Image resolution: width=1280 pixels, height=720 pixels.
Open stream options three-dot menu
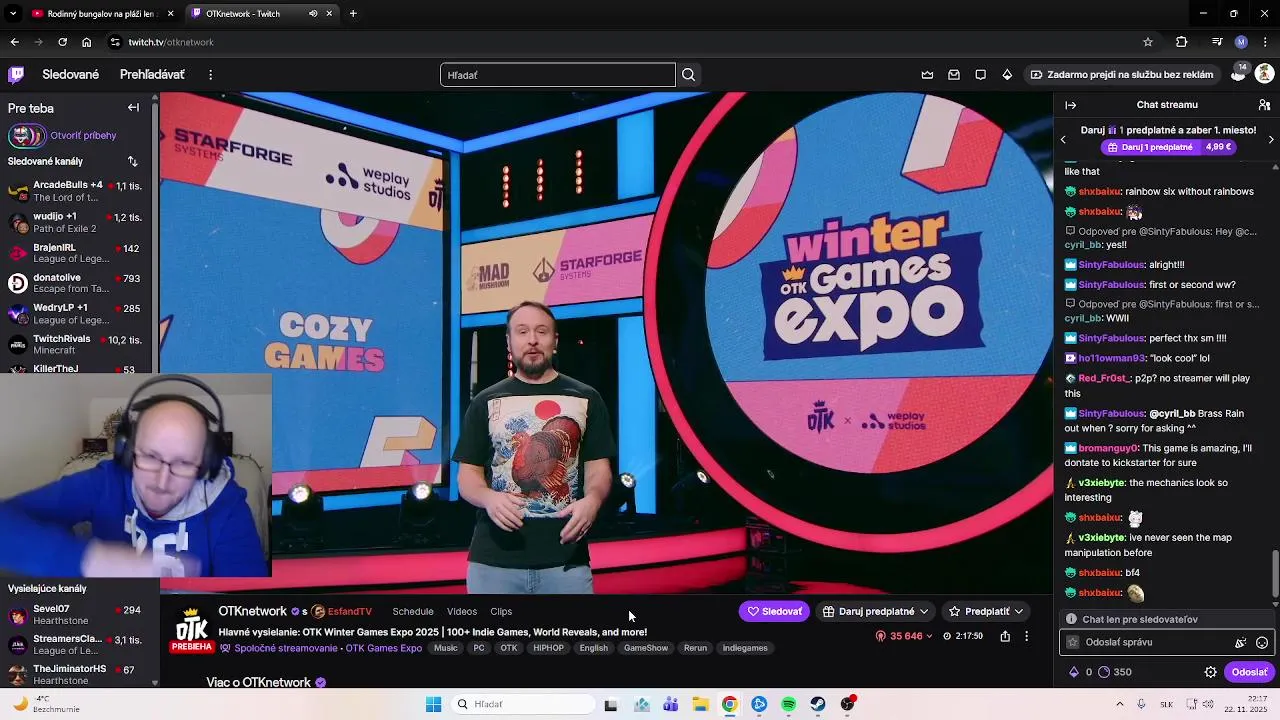tap(1026, 636)
